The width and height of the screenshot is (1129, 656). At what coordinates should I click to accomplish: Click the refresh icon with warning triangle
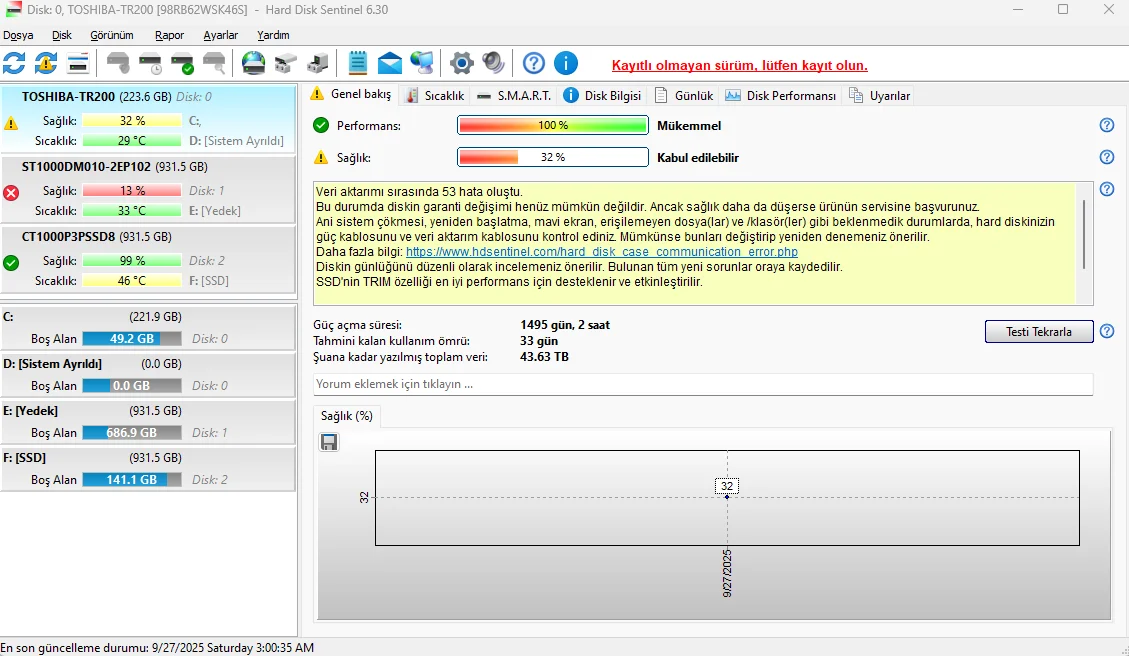[x=46, y=63]
